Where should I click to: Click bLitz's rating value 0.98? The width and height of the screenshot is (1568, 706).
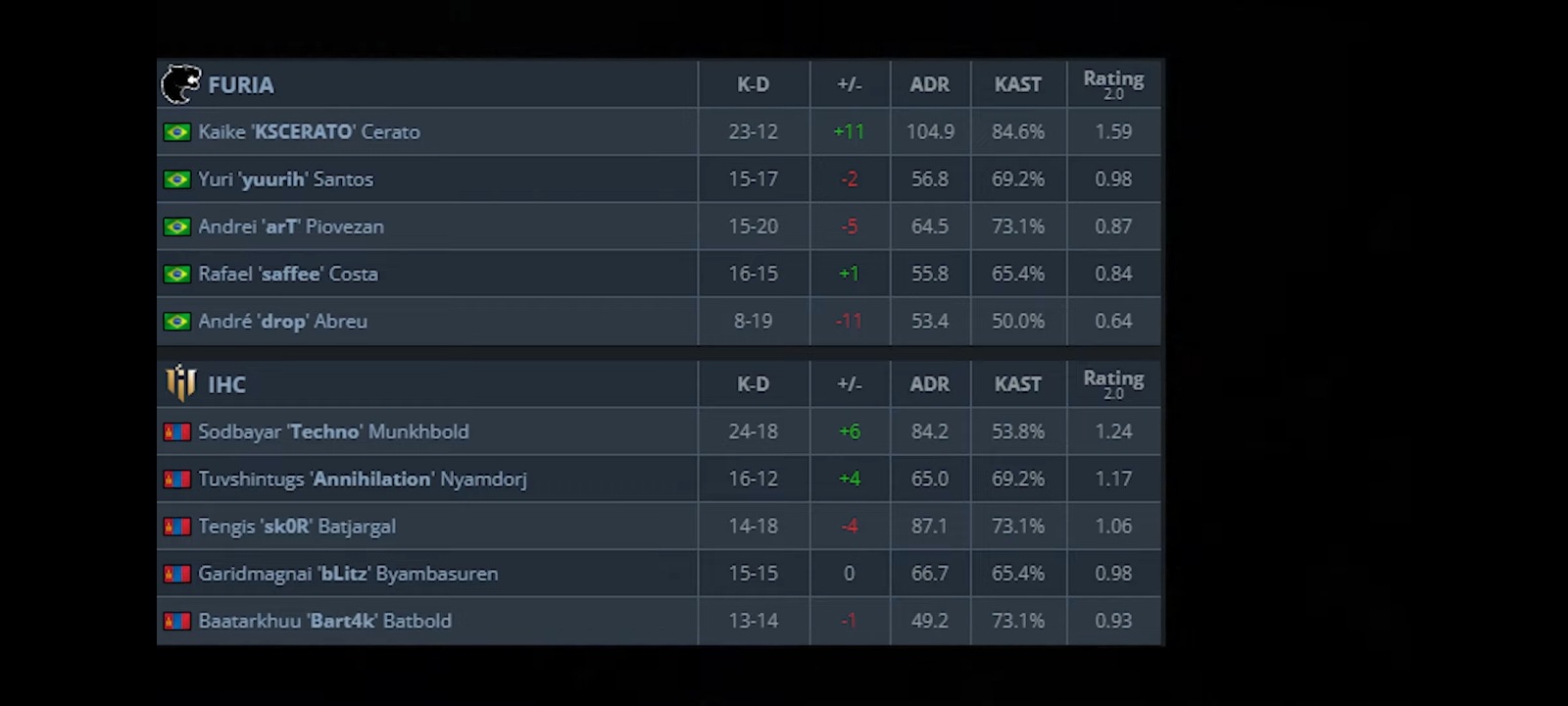click(1114, 574)
